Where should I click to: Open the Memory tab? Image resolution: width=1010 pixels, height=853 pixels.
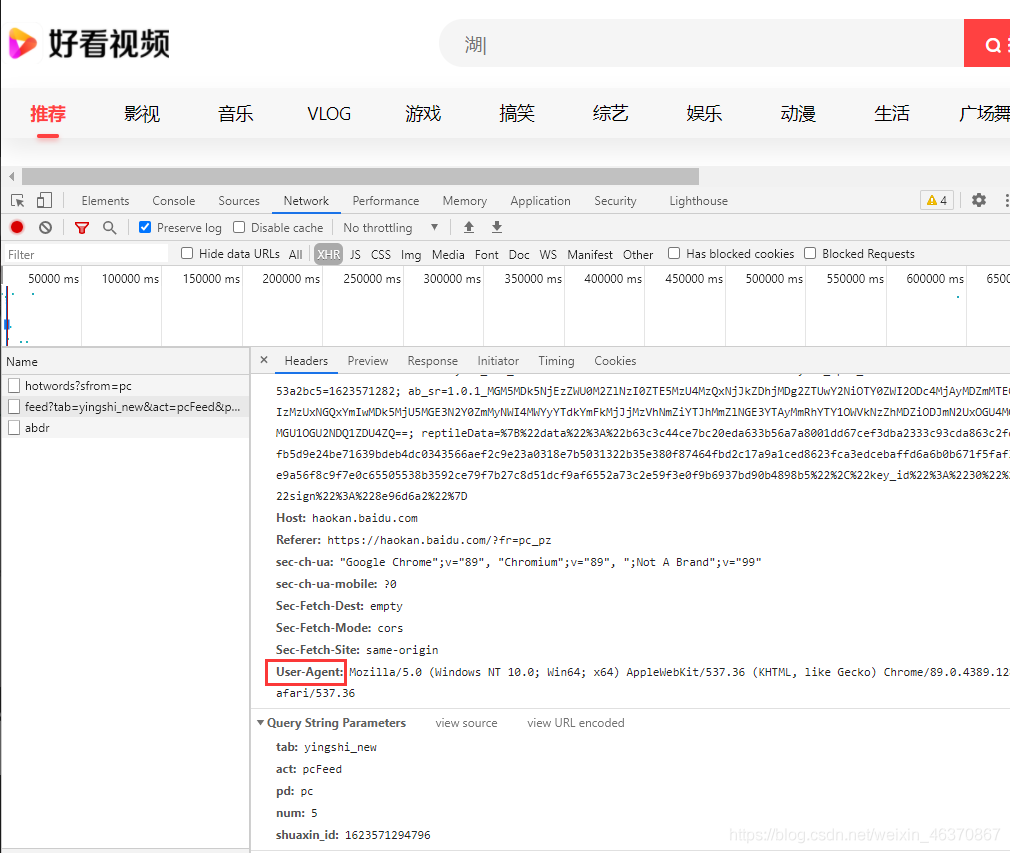[x=464, y=201]
